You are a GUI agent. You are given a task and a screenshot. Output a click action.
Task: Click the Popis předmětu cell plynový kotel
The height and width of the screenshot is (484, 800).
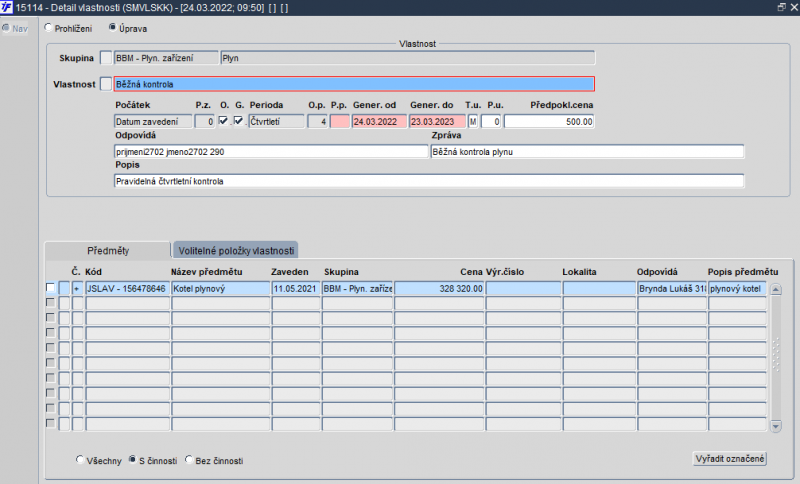[x=737, y=288]
